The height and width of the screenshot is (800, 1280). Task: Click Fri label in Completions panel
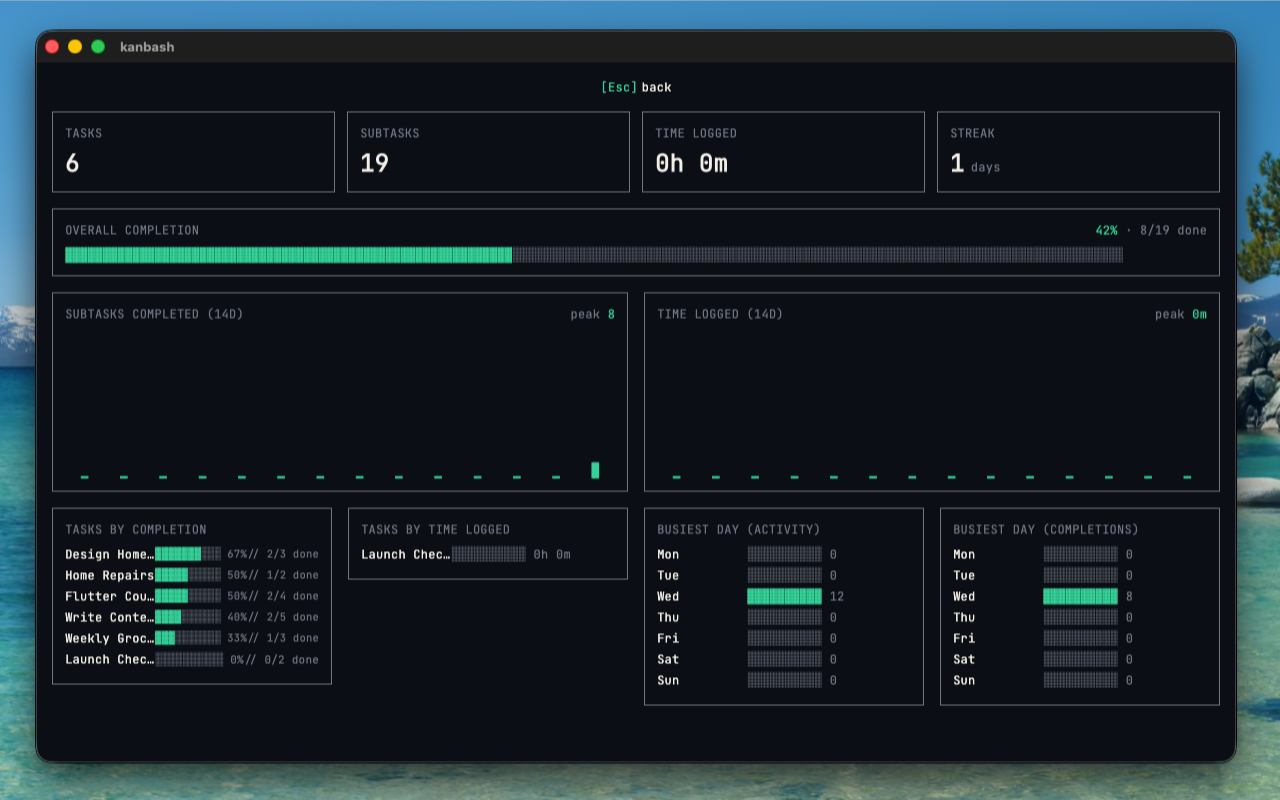pyautogui.click(x=964, y=638)
